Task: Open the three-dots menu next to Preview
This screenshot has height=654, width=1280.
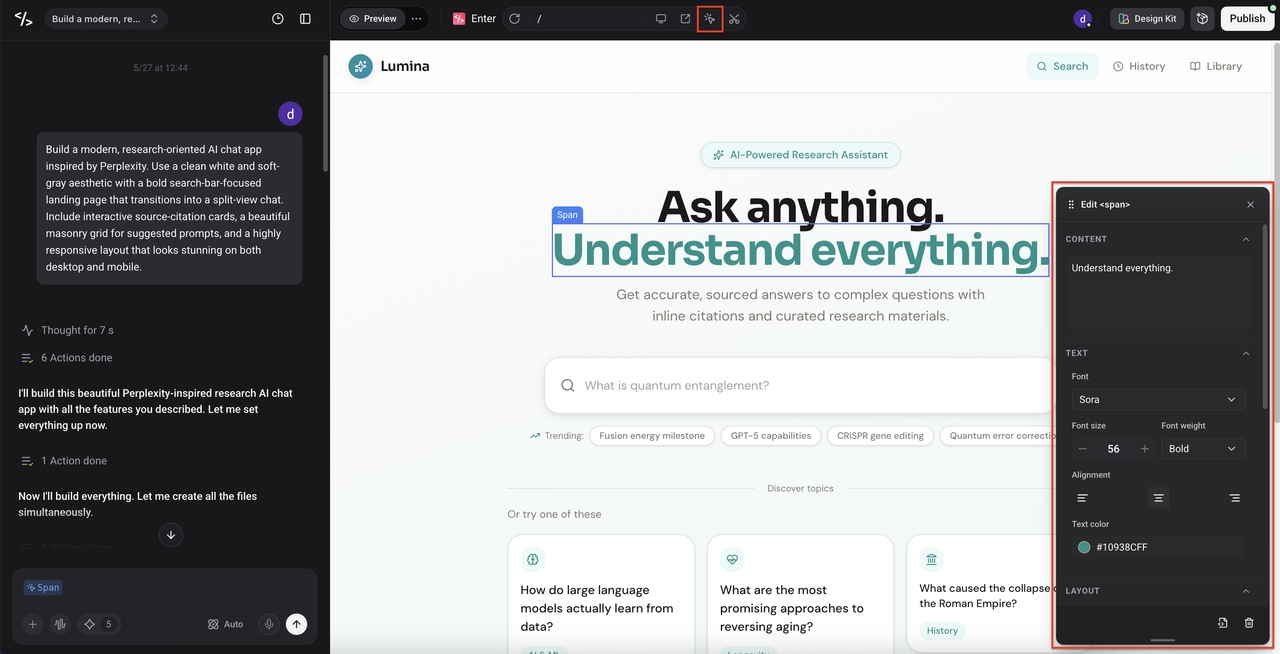Action: pyautogui.click(x=417, y=19)
